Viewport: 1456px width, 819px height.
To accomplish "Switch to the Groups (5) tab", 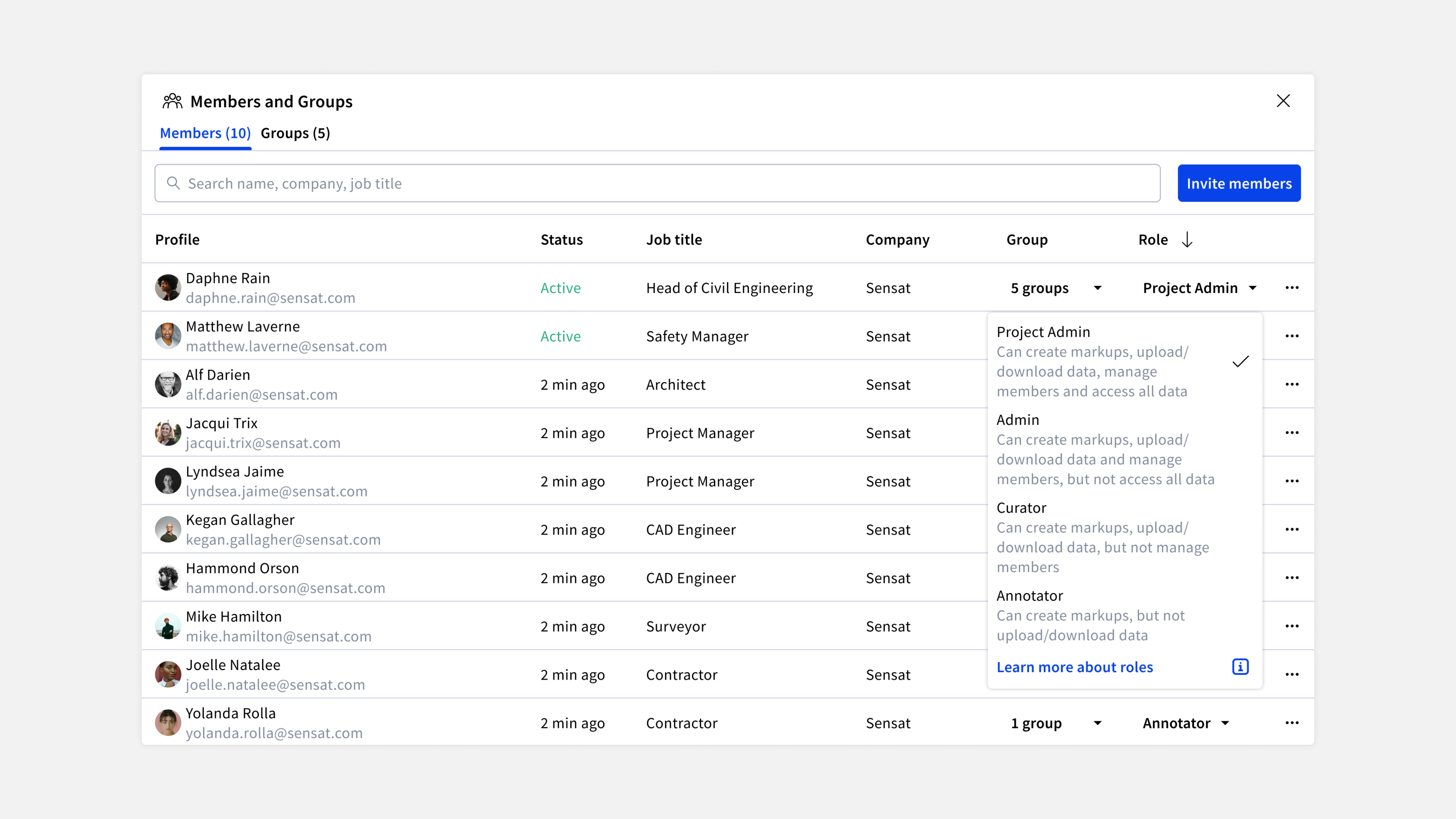I will click(x=295, y=133).
